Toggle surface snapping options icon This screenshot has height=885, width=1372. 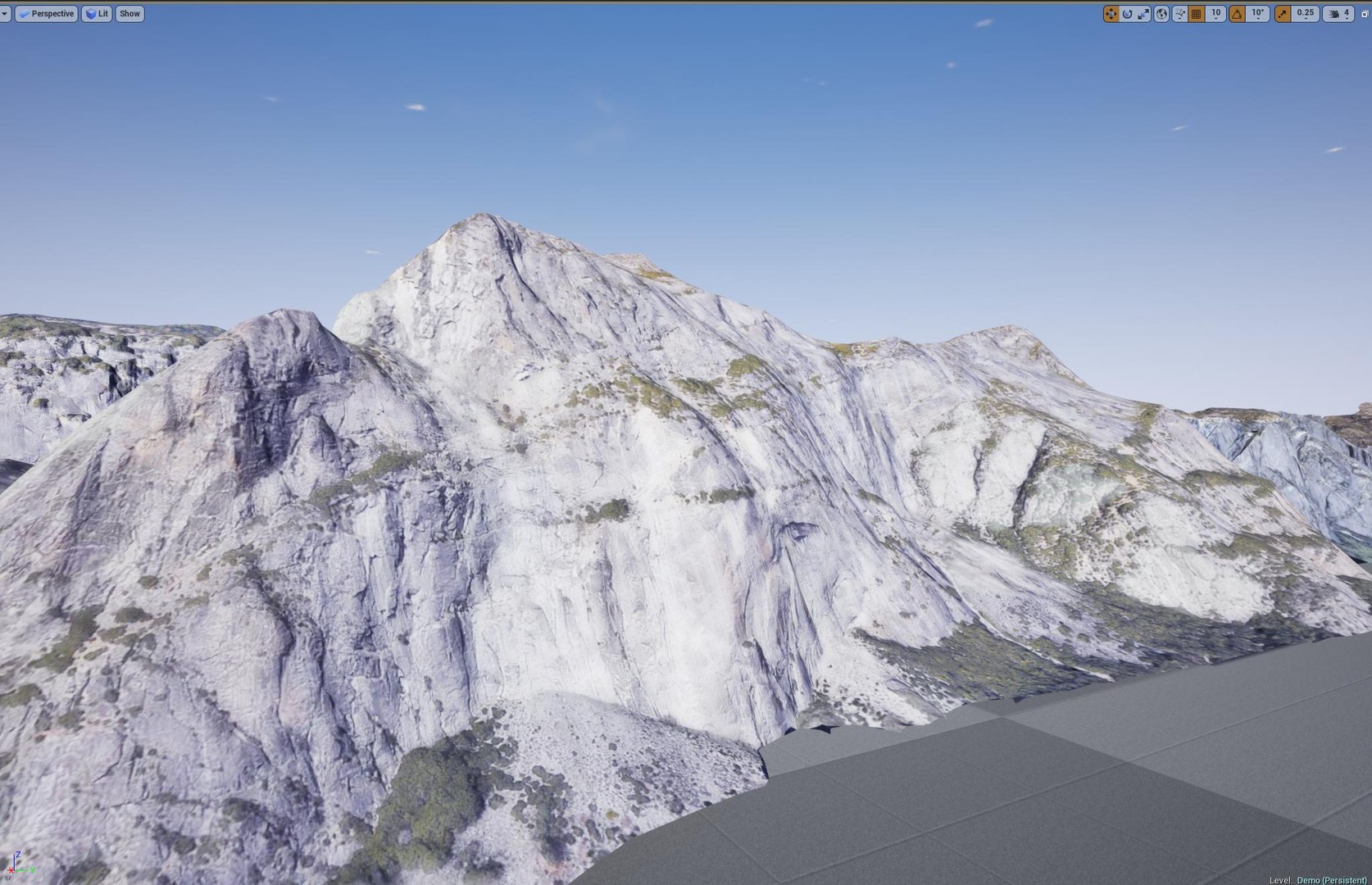[1180, 14]
